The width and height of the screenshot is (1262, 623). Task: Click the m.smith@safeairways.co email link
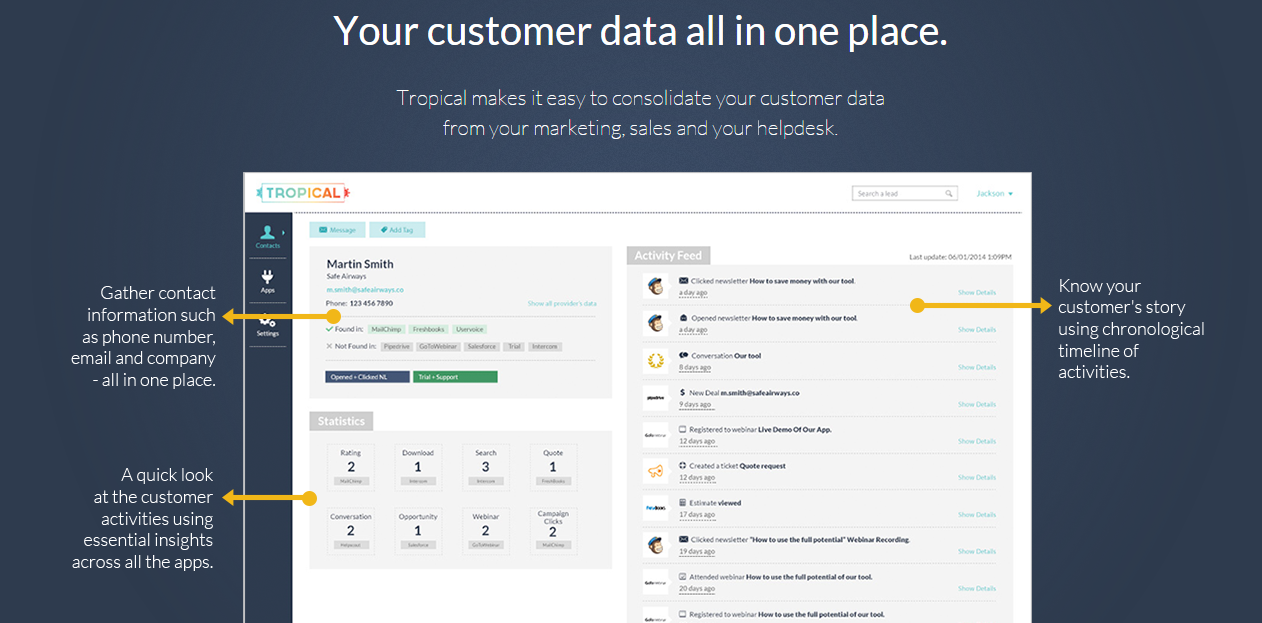pyautogui.click(x=365, y=289)
